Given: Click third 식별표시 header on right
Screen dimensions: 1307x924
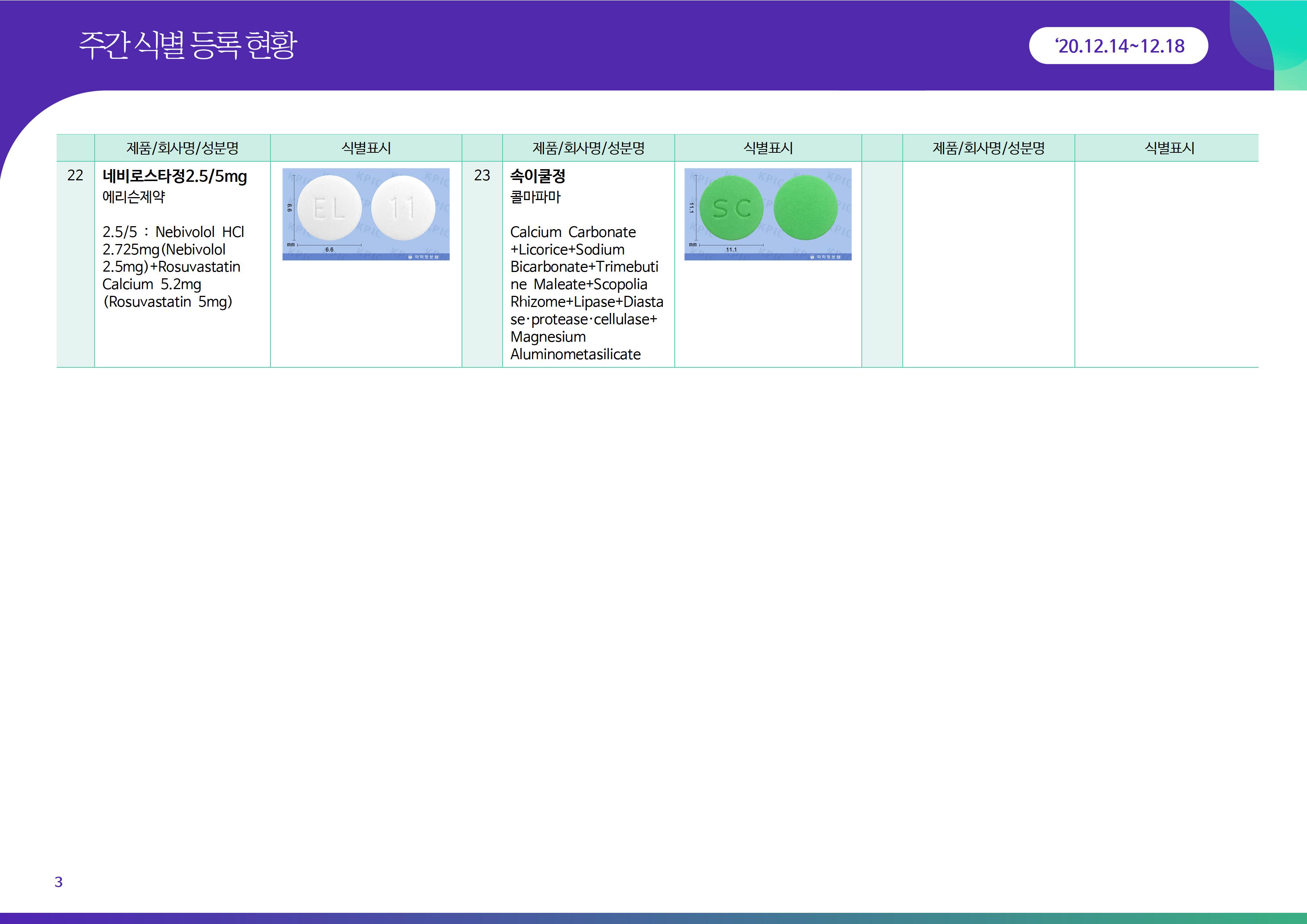Looking at the screenshot, I should (x=1169, y=149).
